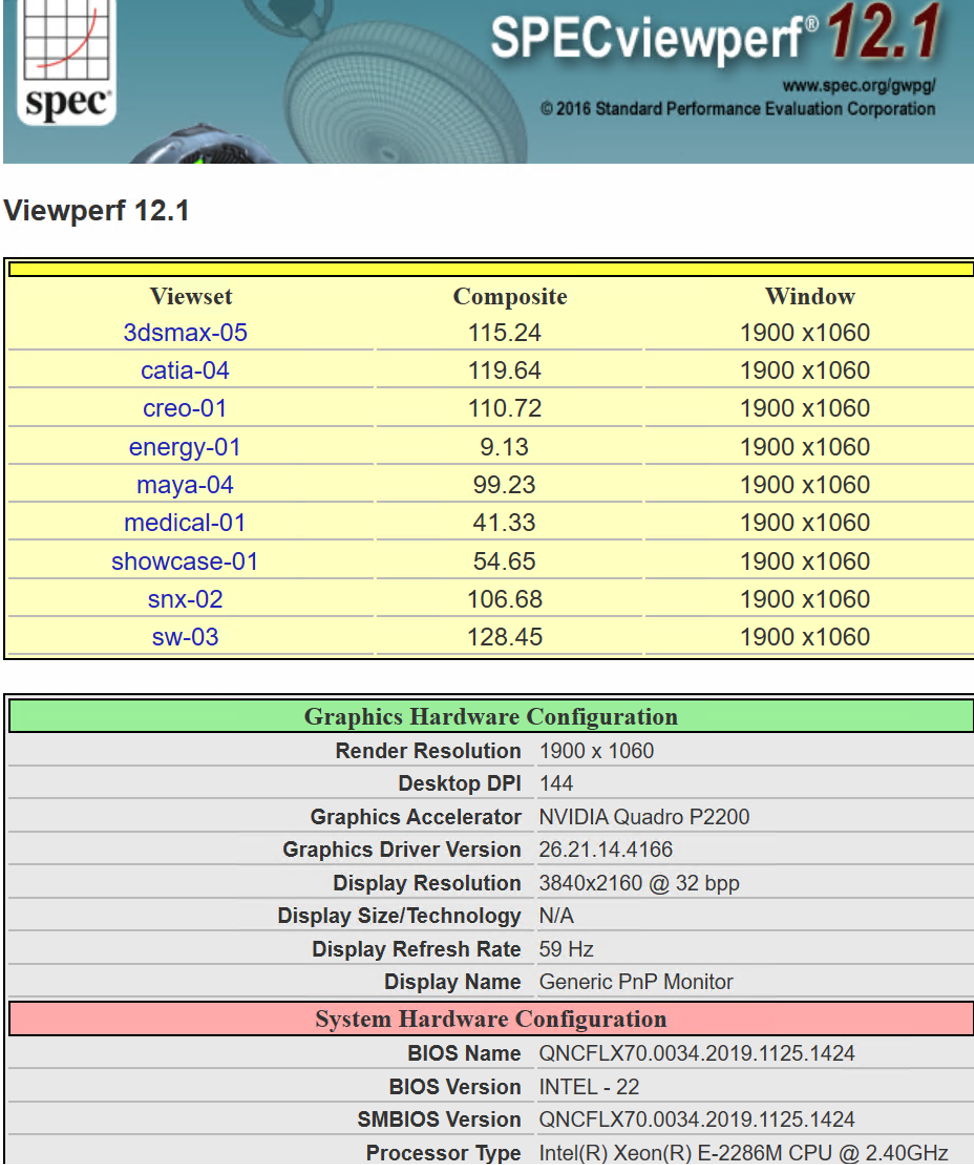974x1165 pixels.
Task: Open the snx-02 viewset link
Action: point(185,599)
